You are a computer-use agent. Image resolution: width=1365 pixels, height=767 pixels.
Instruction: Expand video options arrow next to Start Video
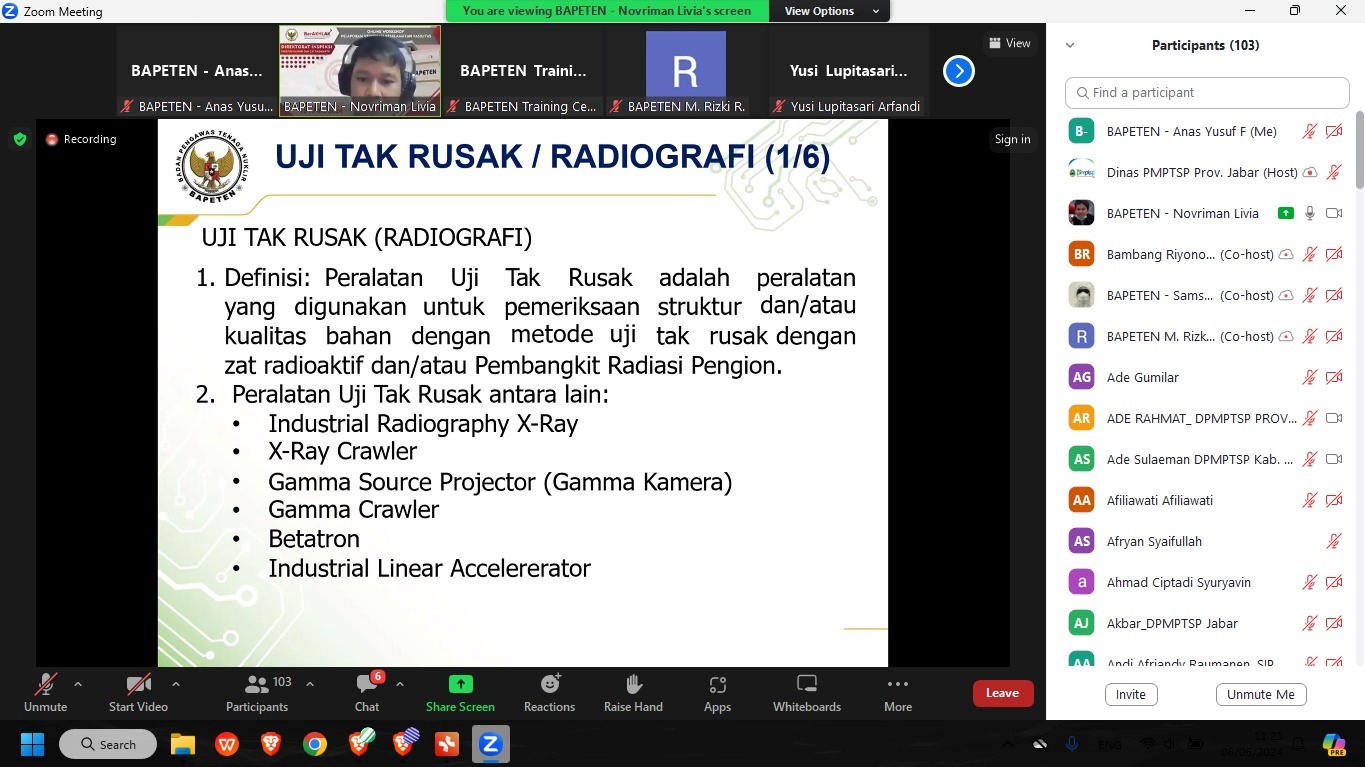point(176,684)
